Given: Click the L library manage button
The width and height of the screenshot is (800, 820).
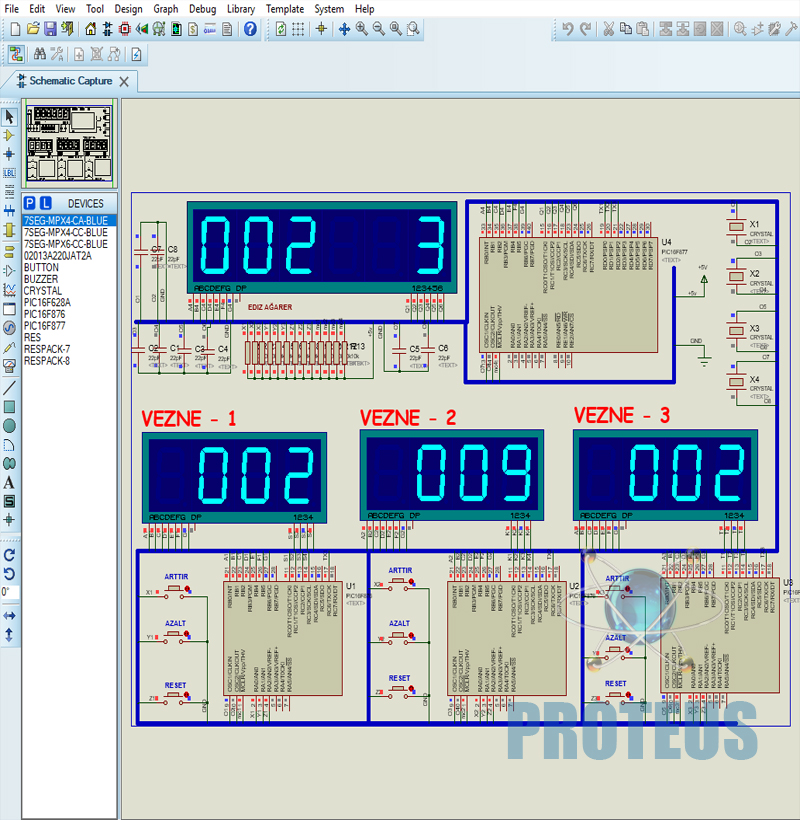Looking at the screenshot, I should click(46, 203).
